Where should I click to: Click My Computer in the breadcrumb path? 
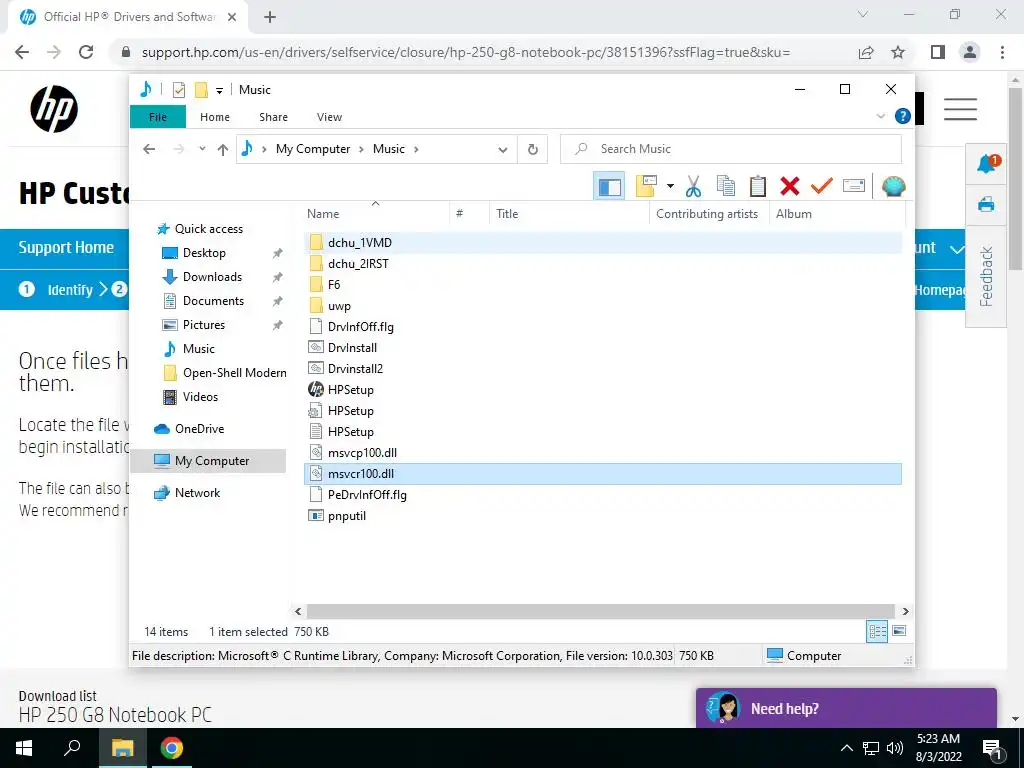(313, 149)
